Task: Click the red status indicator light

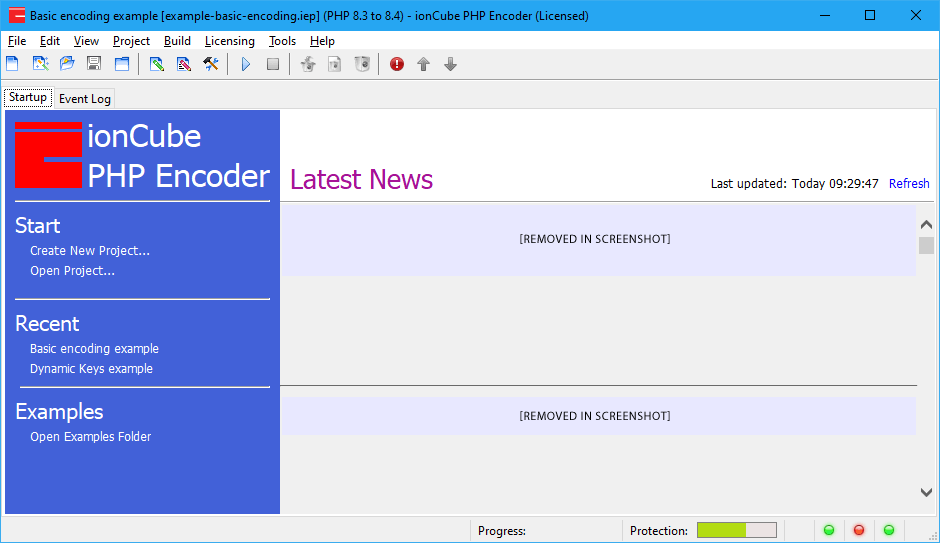Action: [858, 530]
